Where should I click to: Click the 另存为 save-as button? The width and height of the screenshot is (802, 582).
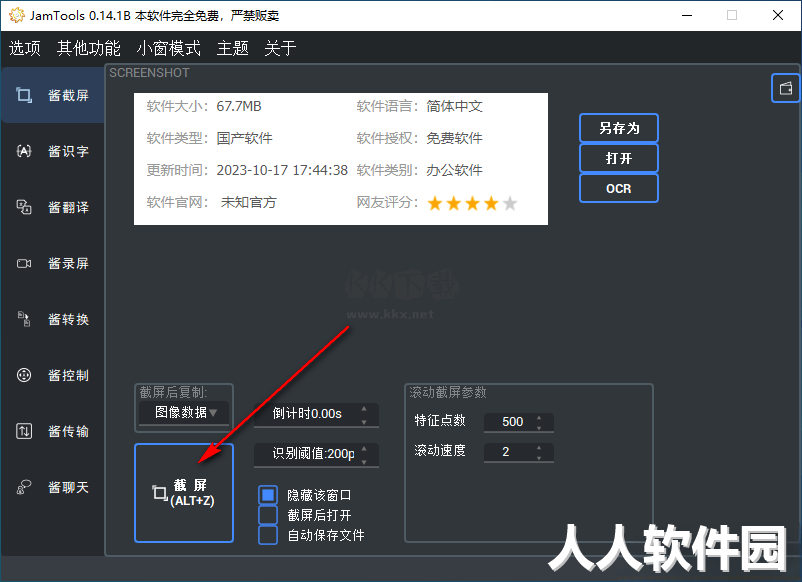point(619,128)
